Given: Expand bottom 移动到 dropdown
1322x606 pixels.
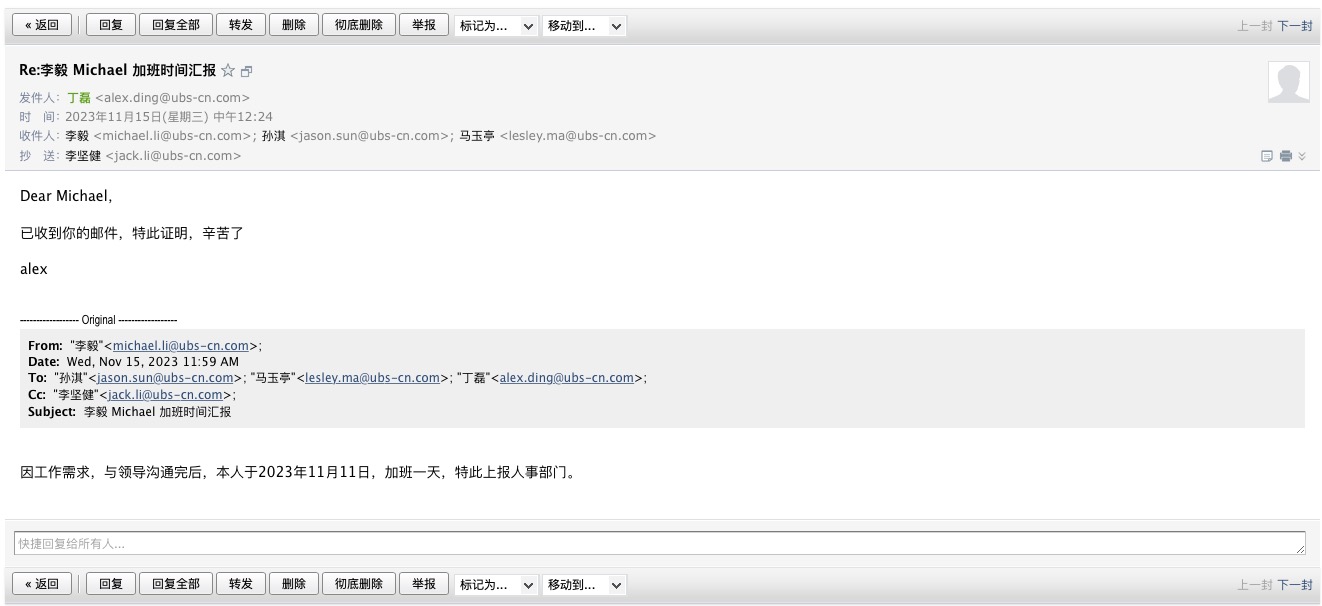Looking at the screenshot, I should click(584, 584).
